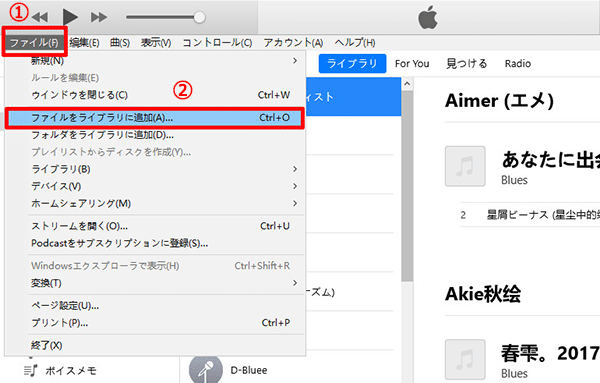The height and width of the screenshot is (383, 600).
Task: Expand the ライブラリ(B) submenu
Action: [x=155, y=169]
